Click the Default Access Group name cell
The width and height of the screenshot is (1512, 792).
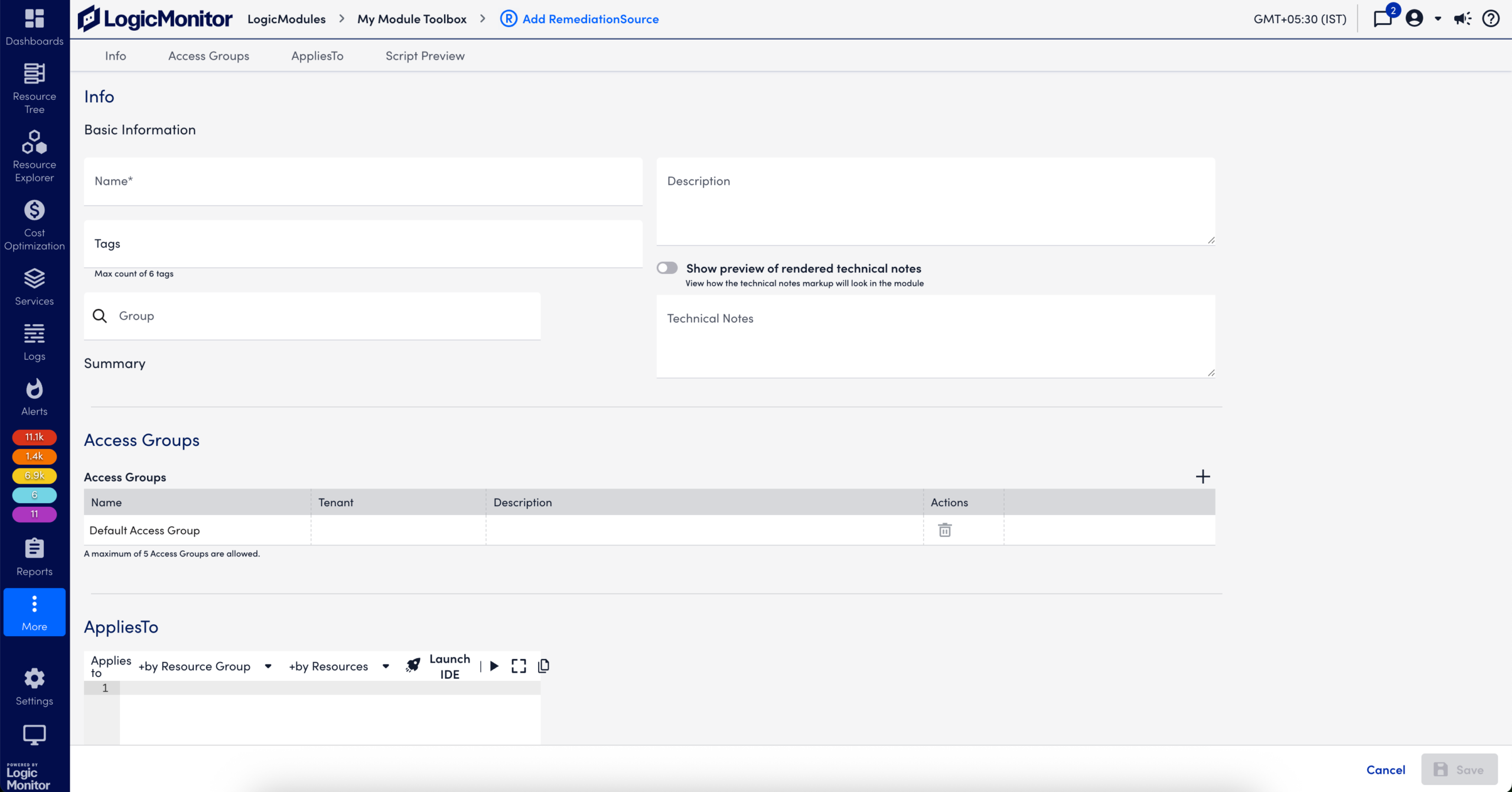point(197,530)
